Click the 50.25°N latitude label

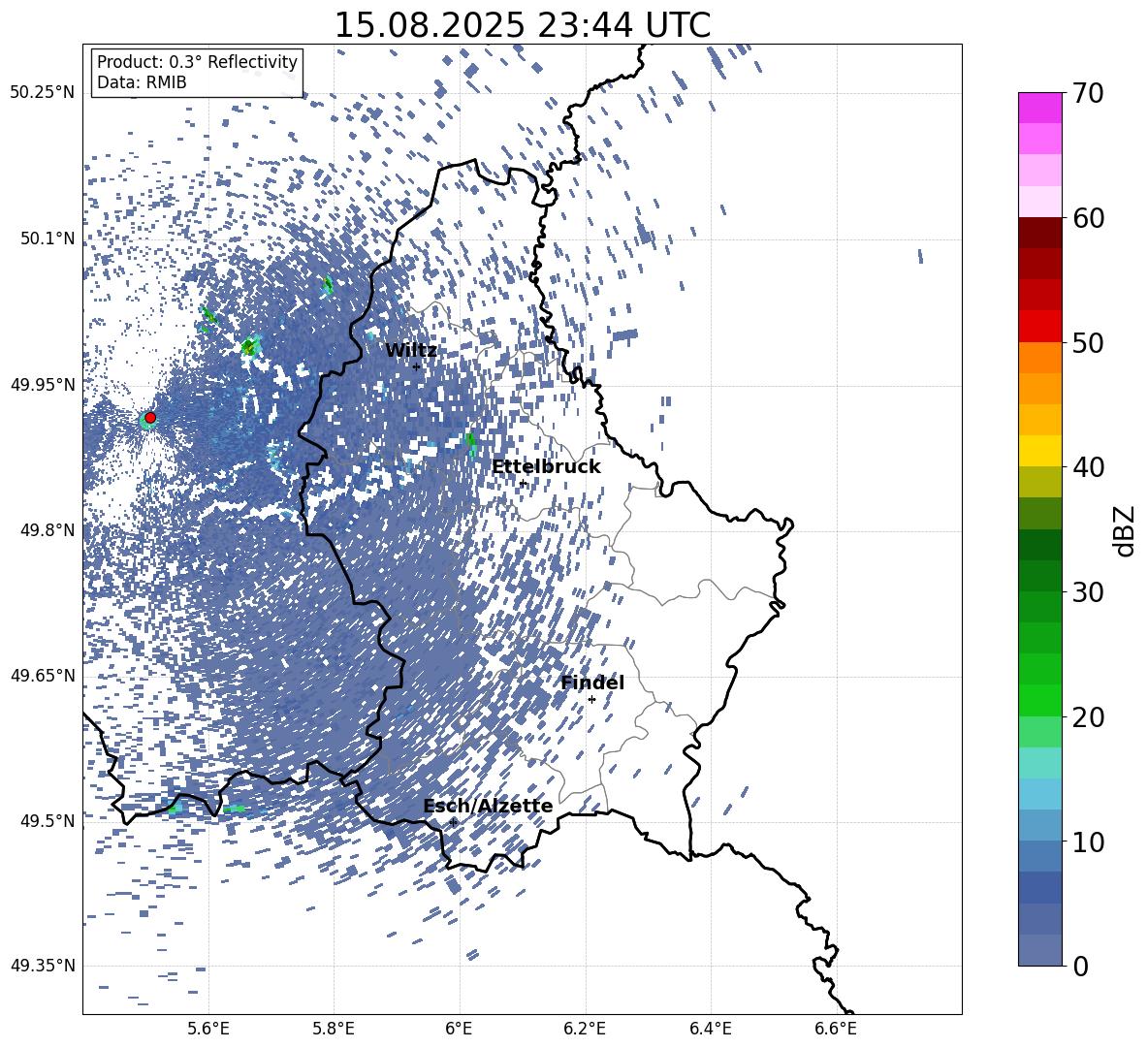click(x=43, y=93)
